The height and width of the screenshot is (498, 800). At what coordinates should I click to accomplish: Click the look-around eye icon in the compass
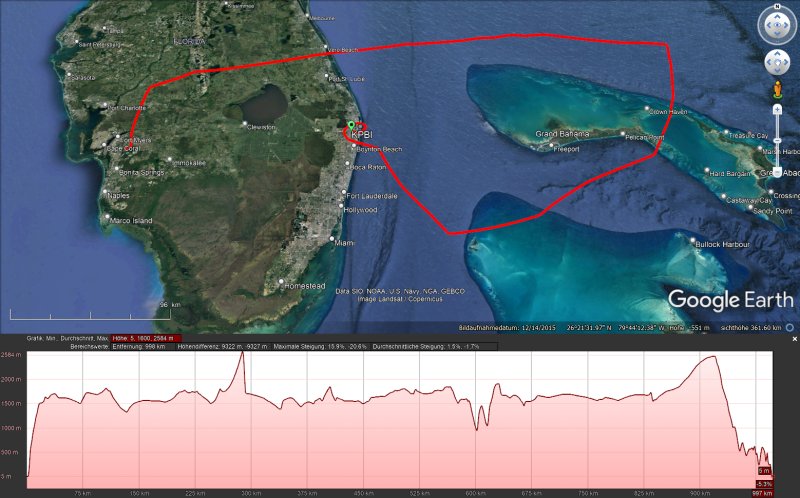[x=777, y=26]
